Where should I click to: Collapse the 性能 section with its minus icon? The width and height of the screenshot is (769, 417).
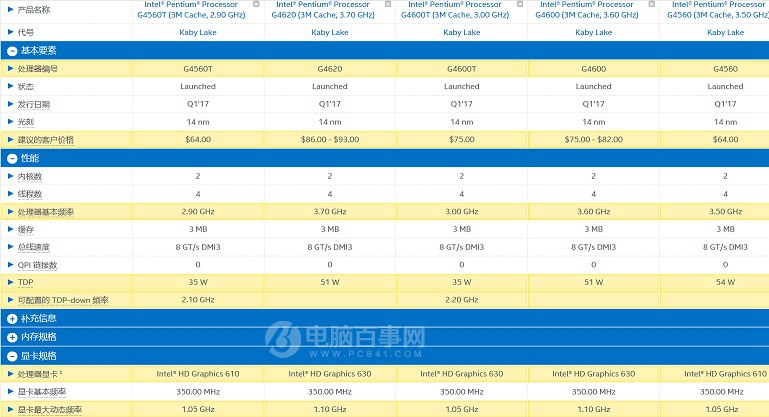(x=12, y=158)
